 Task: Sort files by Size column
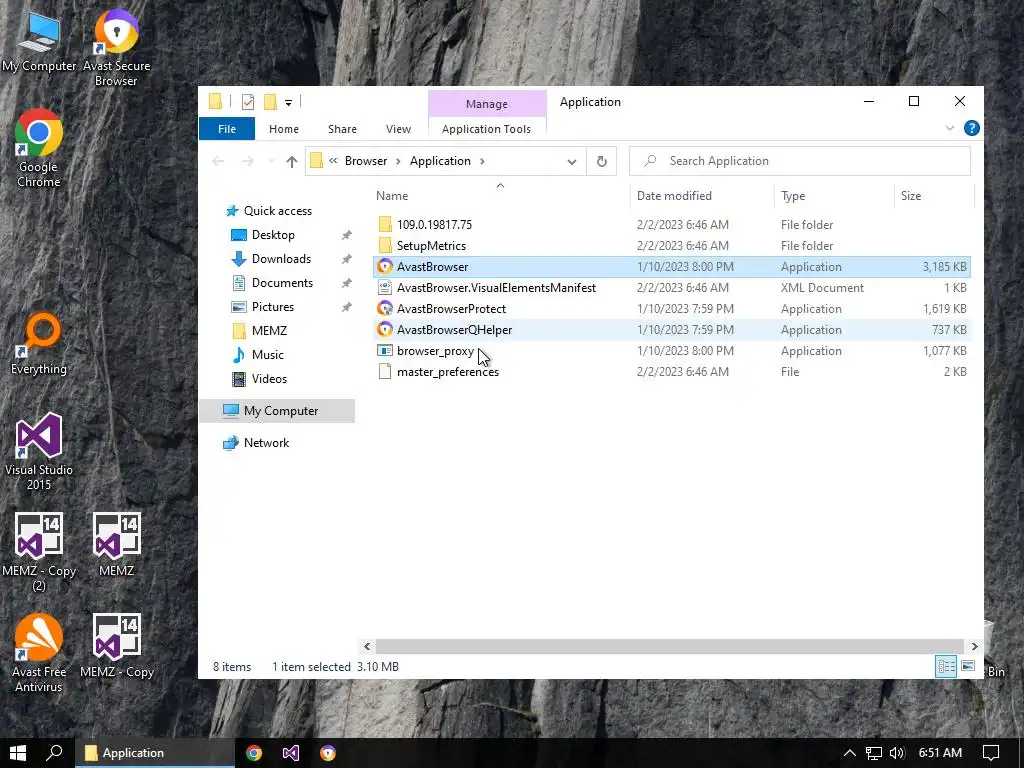pyautogui.click(x=911, y=196)
